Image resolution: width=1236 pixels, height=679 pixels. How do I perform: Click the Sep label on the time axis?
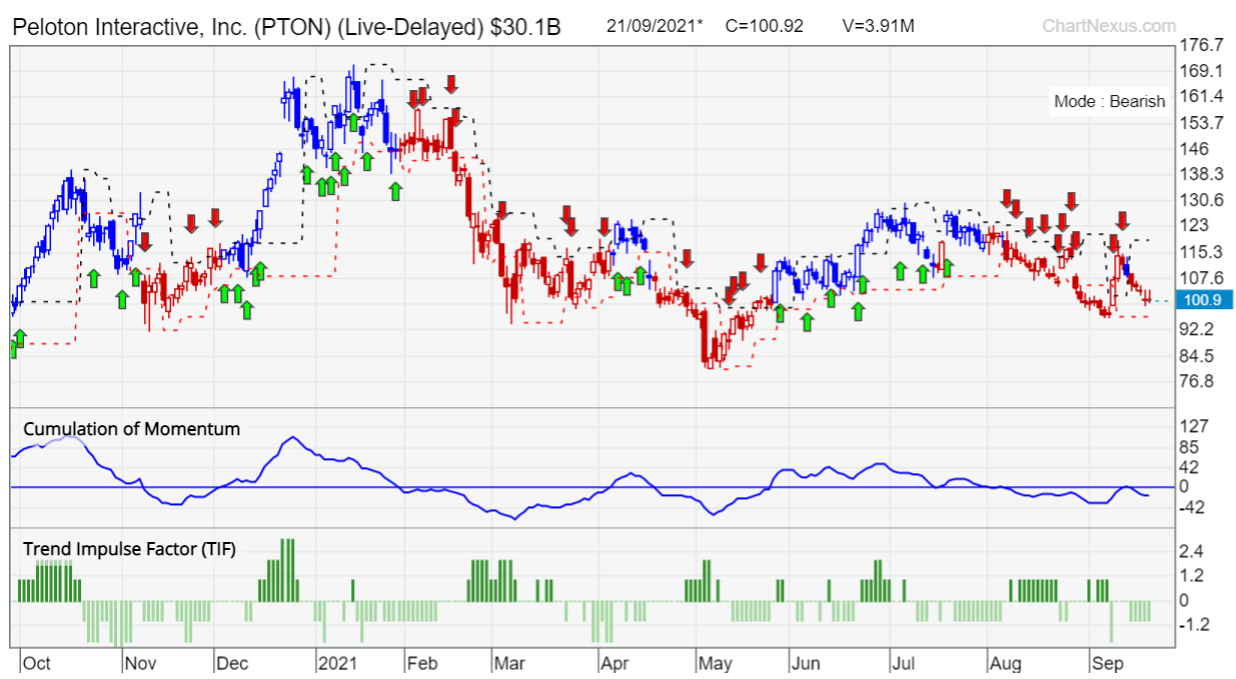[x=1107, y=663]
